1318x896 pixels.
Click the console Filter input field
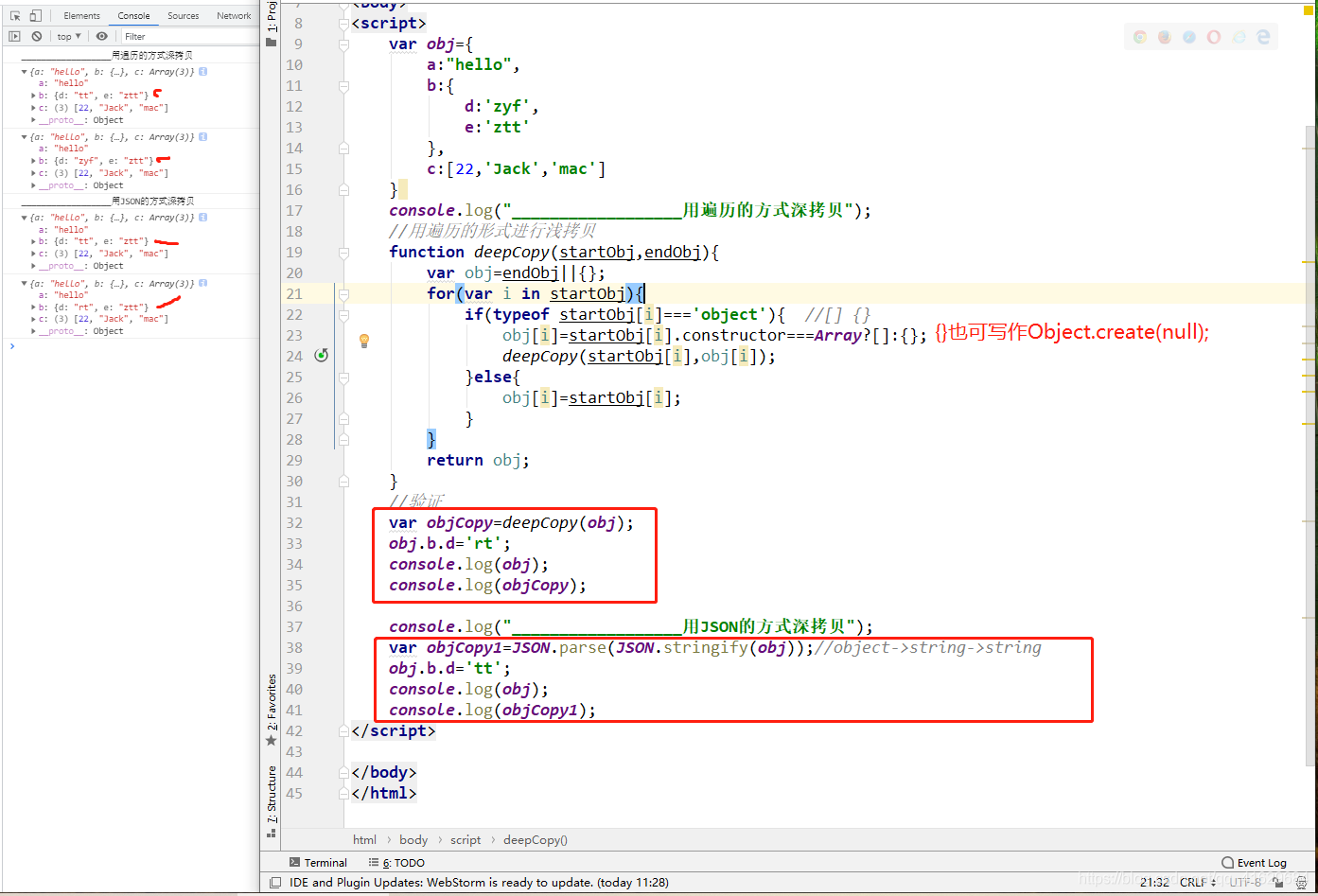(189, 36)
